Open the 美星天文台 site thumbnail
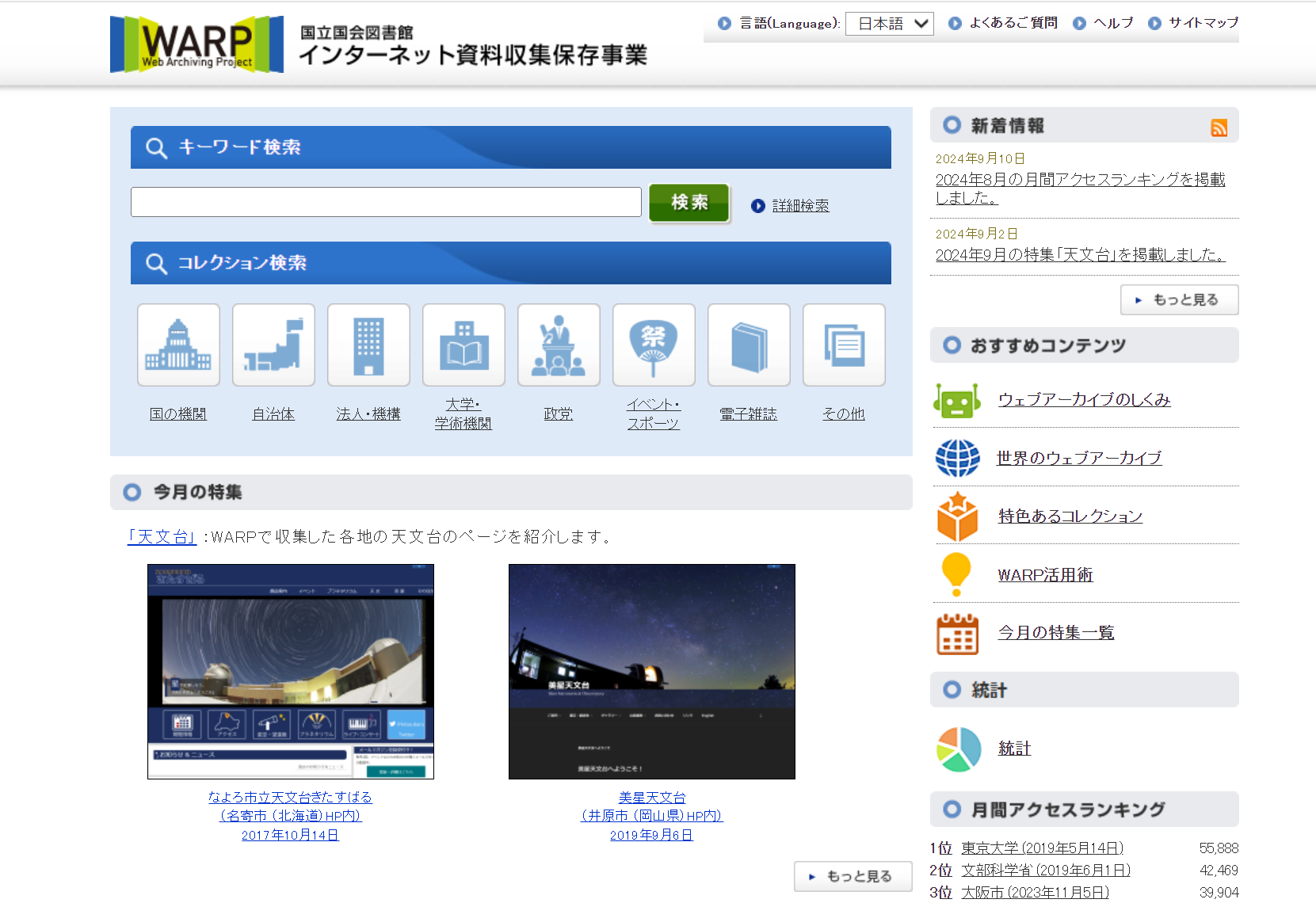This screenshot has height=903, width=1316. coord(652,672)
